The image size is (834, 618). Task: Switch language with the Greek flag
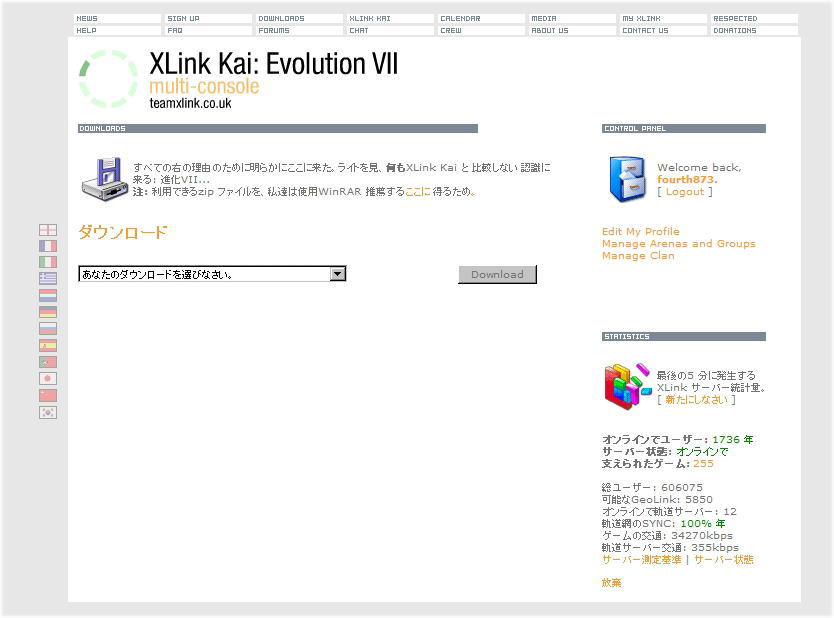coord(48,279)
